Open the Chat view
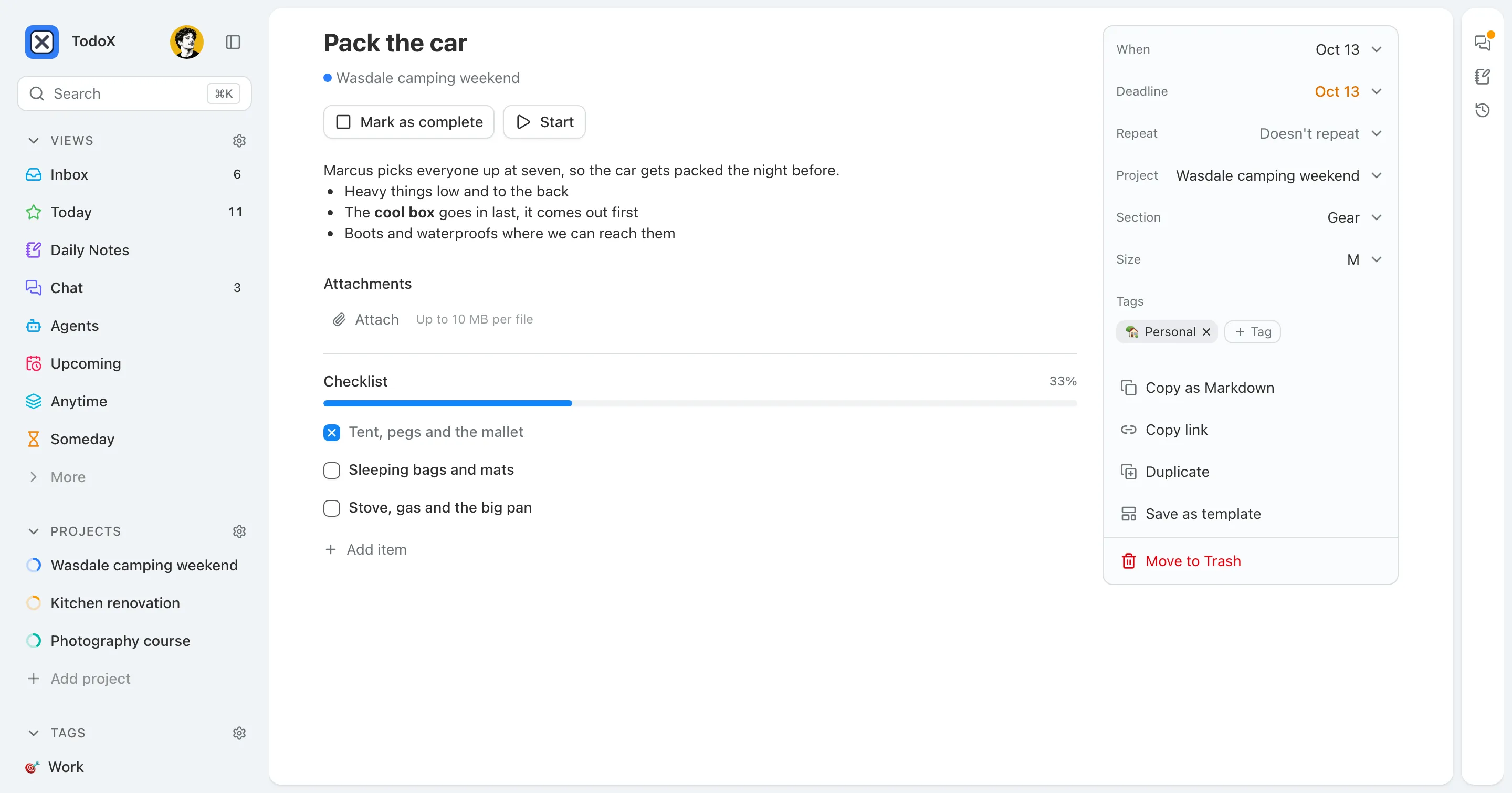 (134, 288)
